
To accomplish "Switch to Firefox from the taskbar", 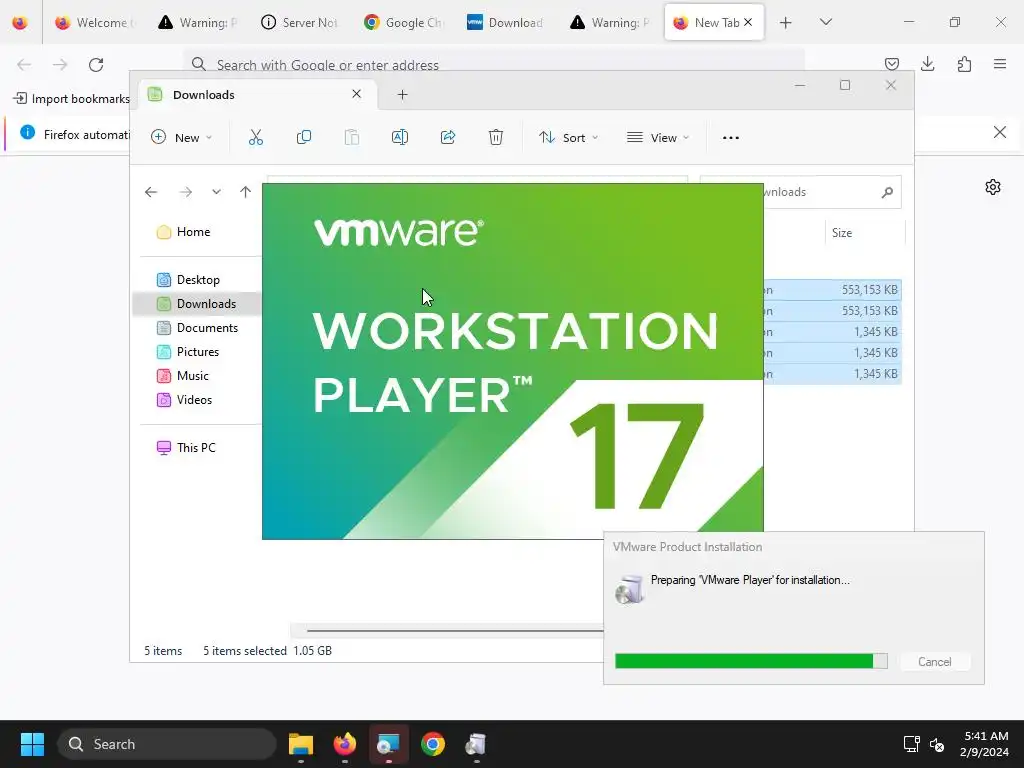I will [345, 744].
